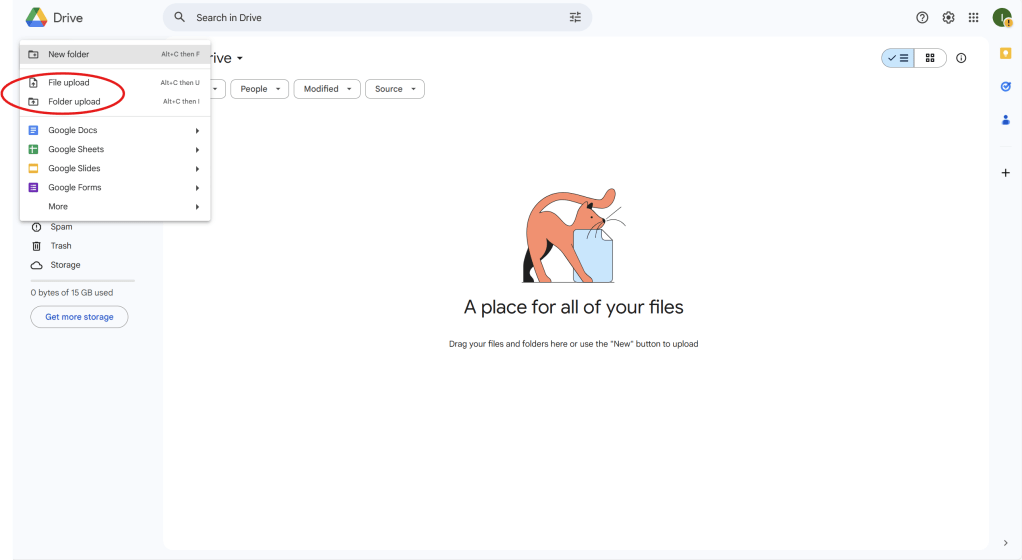Screen dimensions: 1022x560
Task: Expand the People filter dropdown
Action: (260, 89)
